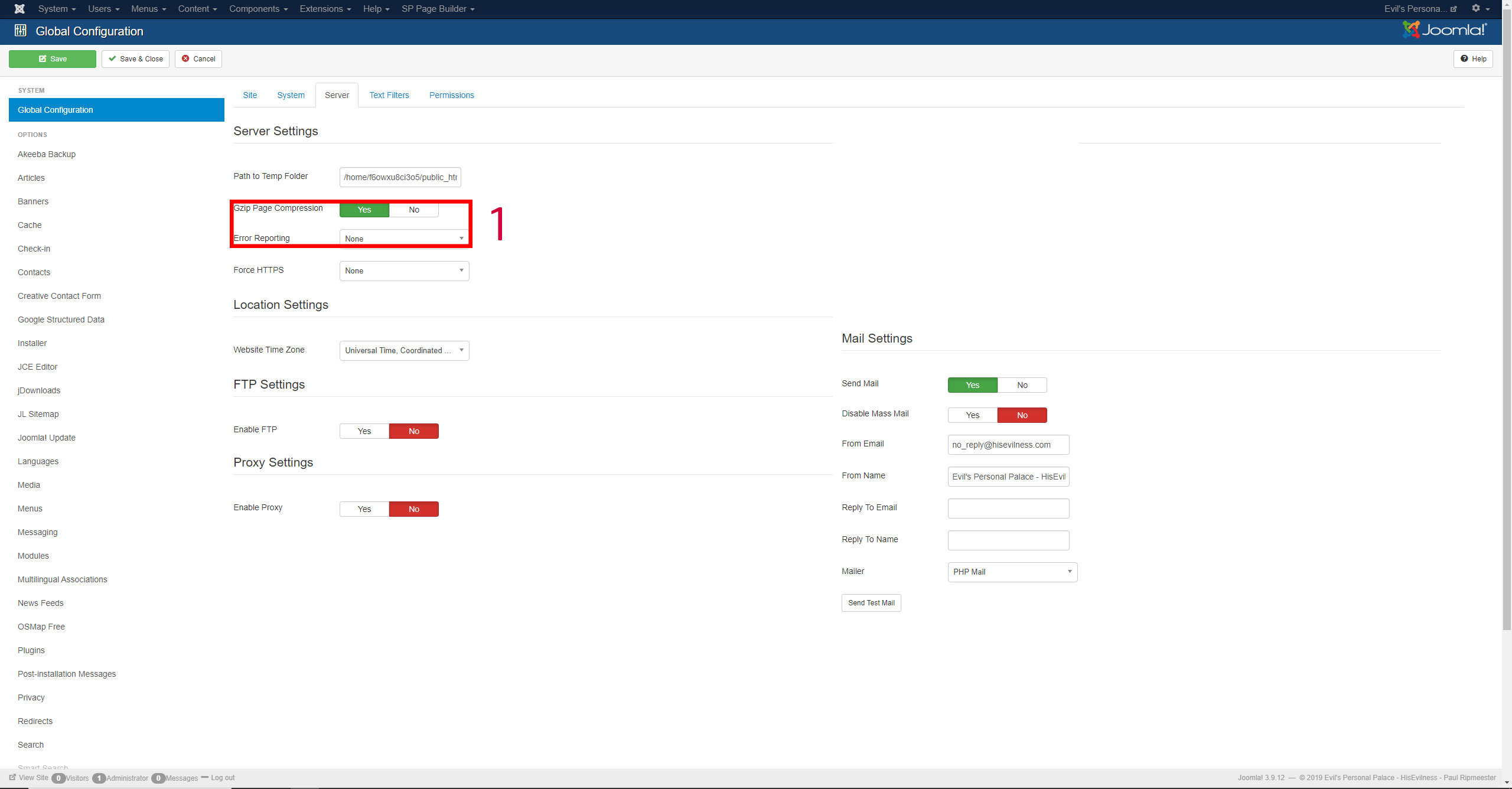Open the Extensions menu

tap(325, 9)
